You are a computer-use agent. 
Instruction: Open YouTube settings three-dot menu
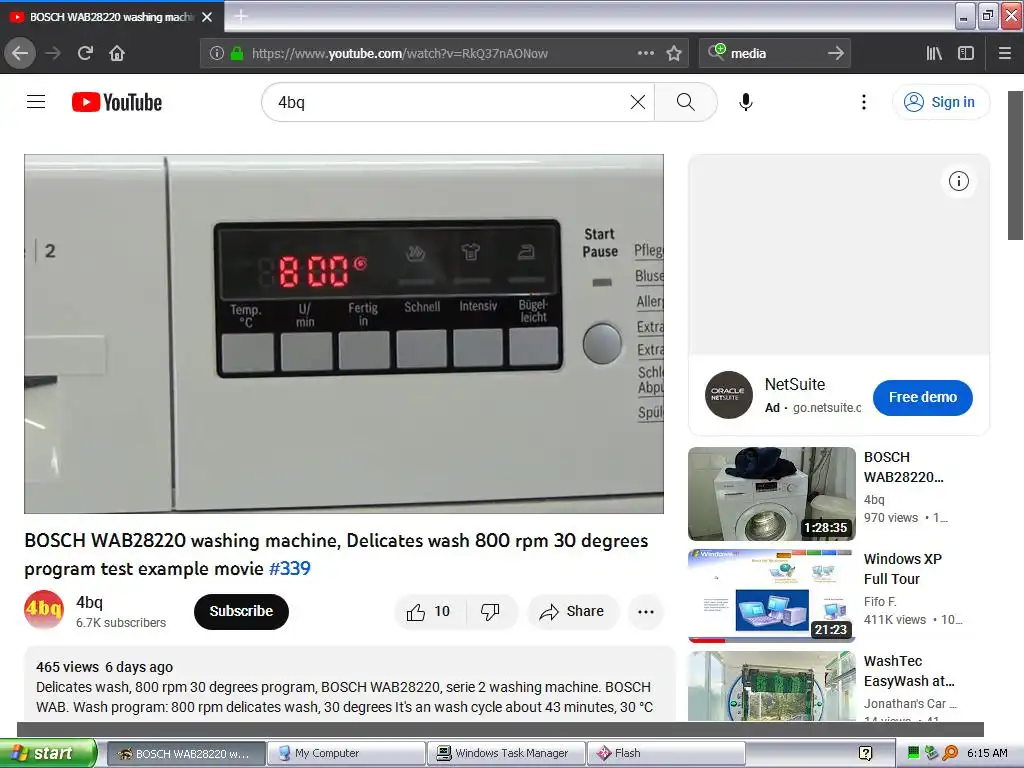[x=863, y=102]
